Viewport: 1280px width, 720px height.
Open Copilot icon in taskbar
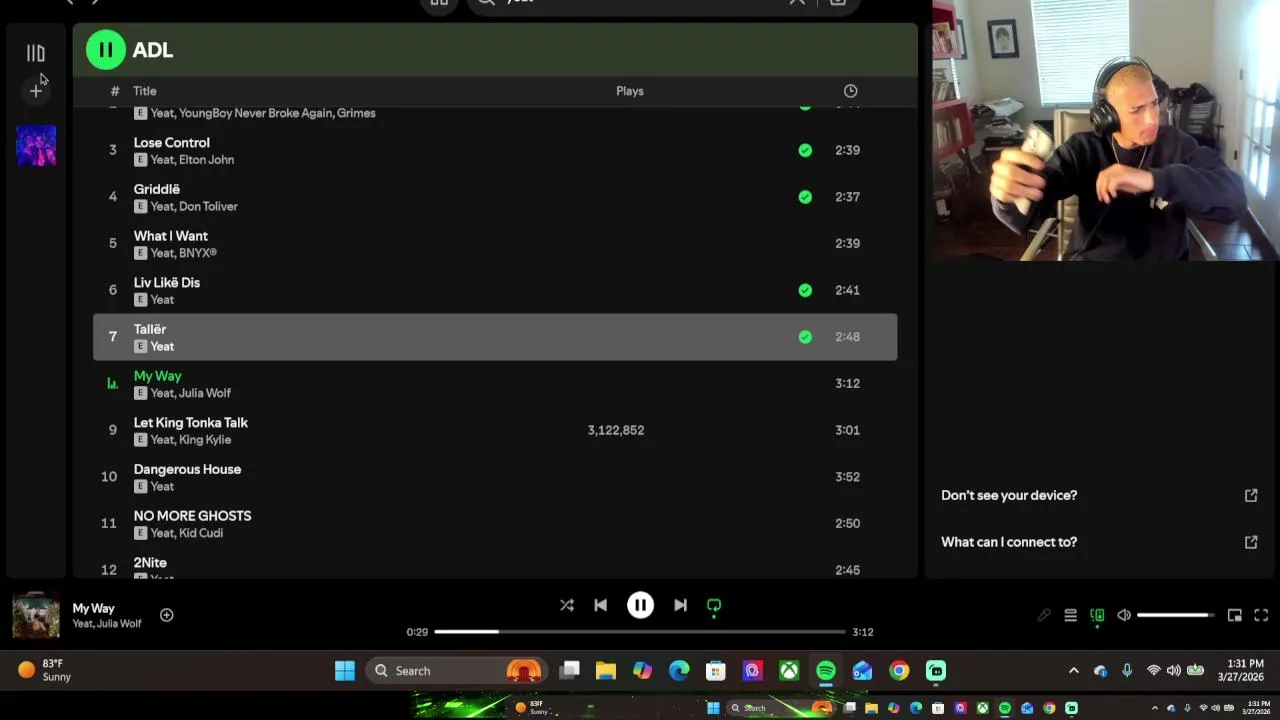(x=642, y=671)
